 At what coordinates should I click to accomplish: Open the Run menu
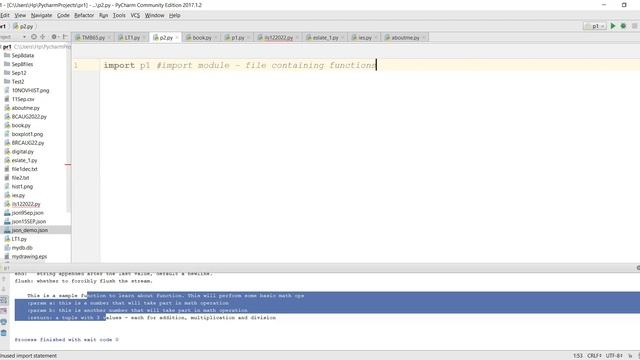(104, 15)
